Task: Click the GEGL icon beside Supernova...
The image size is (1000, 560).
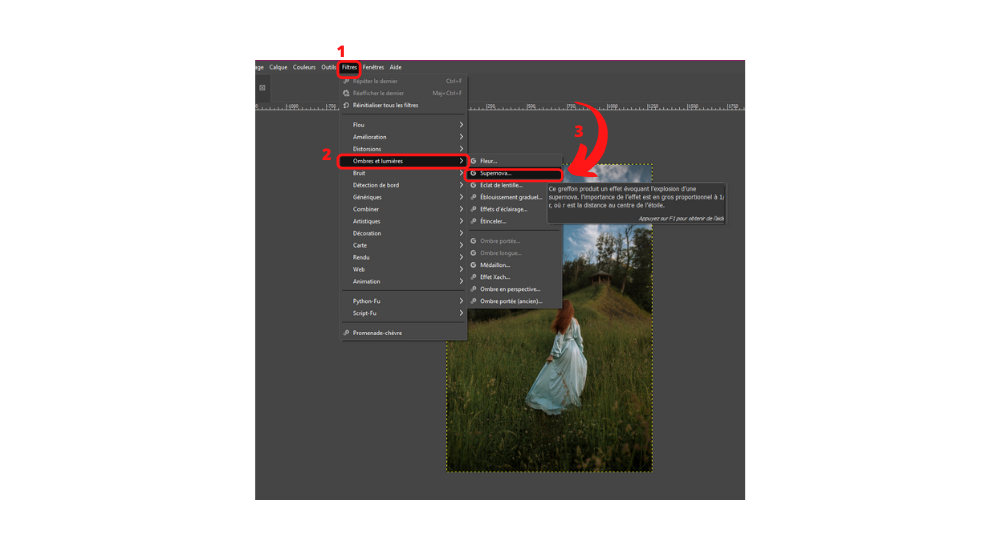Action: click(473, 173)
